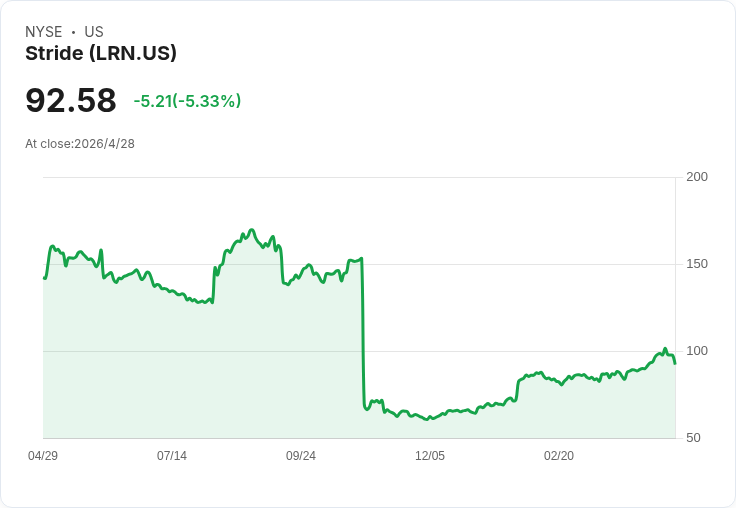
Task: Click the At close 2026/4/28 timestamp
Action: (80, 144)
